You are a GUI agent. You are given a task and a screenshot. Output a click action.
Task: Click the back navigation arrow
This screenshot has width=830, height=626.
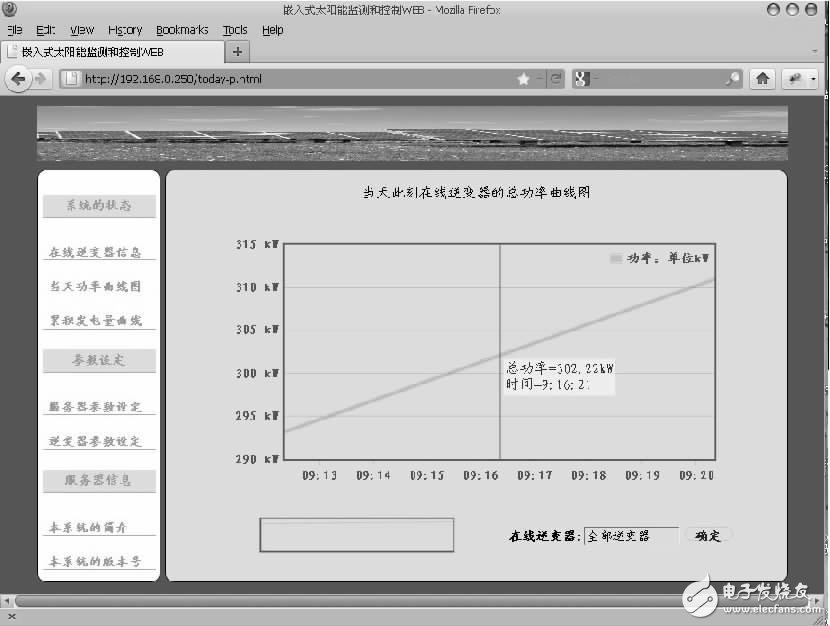(x=20, y=78)
